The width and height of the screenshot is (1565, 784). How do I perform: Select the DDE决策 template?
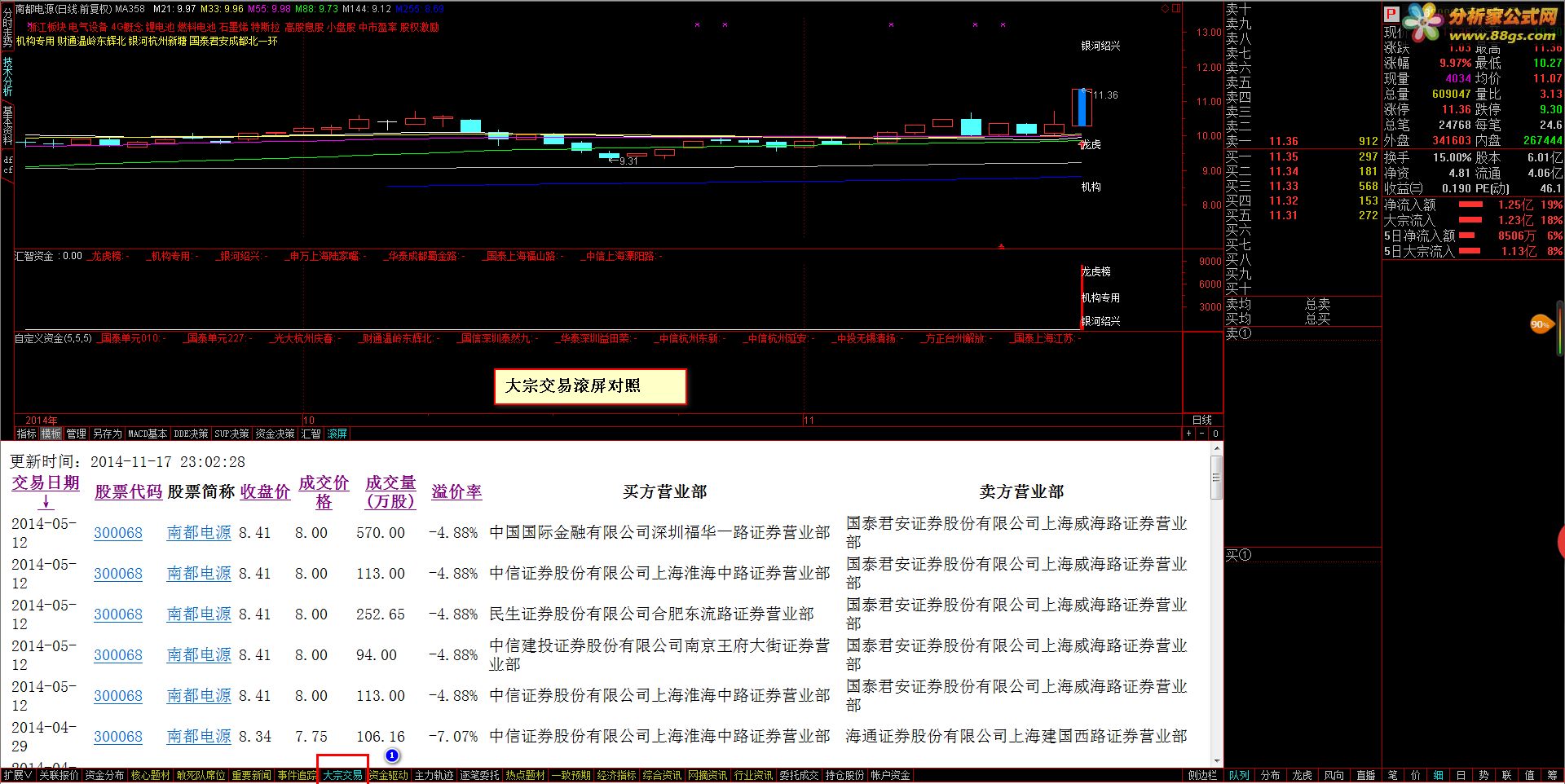tap(191, 434)
